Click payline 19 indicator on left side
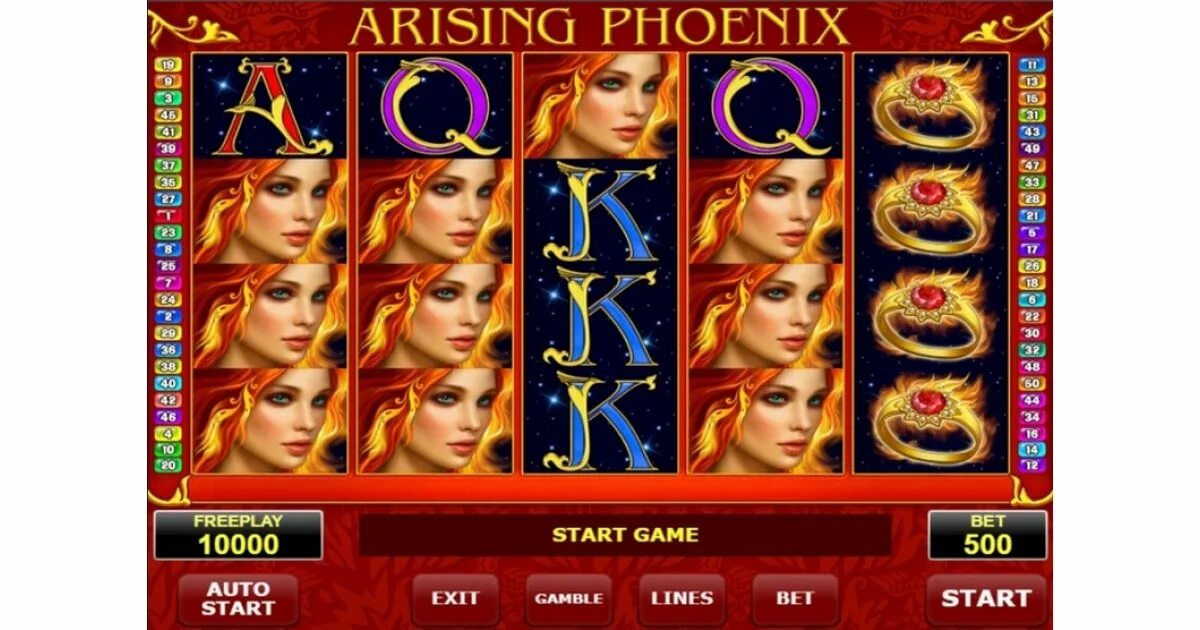The height and width of the screenshot is (630, 1200). [x=168, y=65]
